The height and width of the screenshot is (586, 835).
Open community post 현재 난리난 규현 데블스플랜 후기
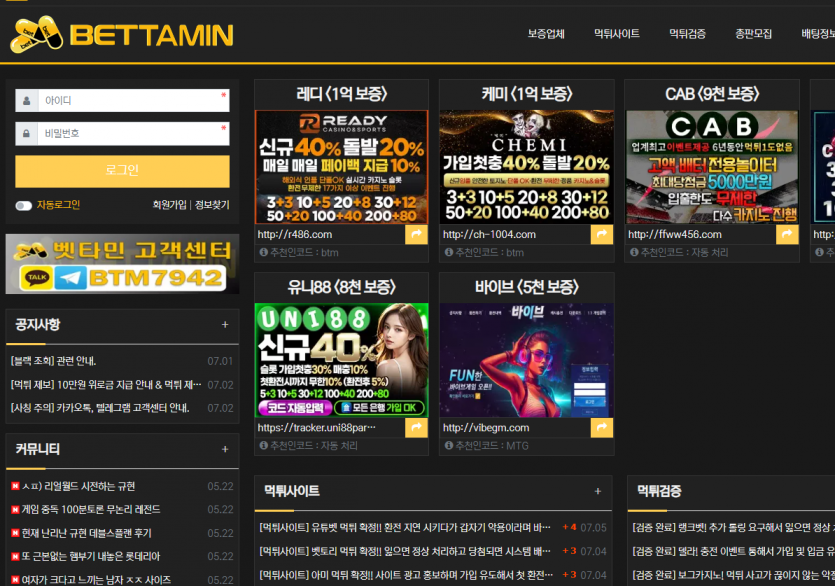[86, 533]
